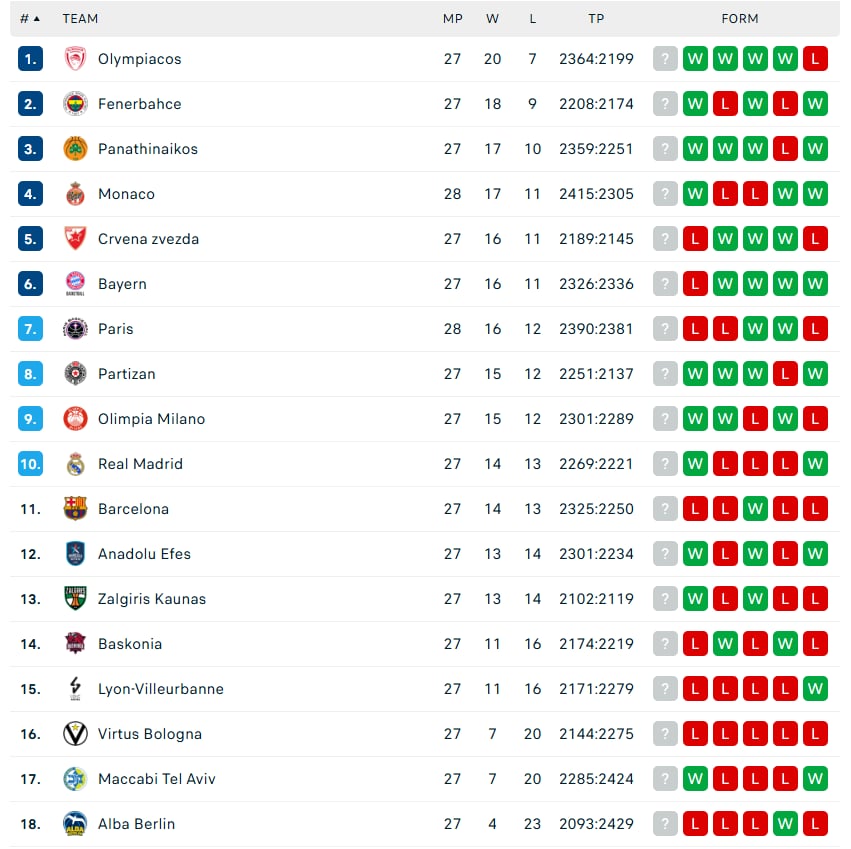Click the gray upcoming match badge for Paris
This screenshot has height=849, width=851.
tap(666, 329)
